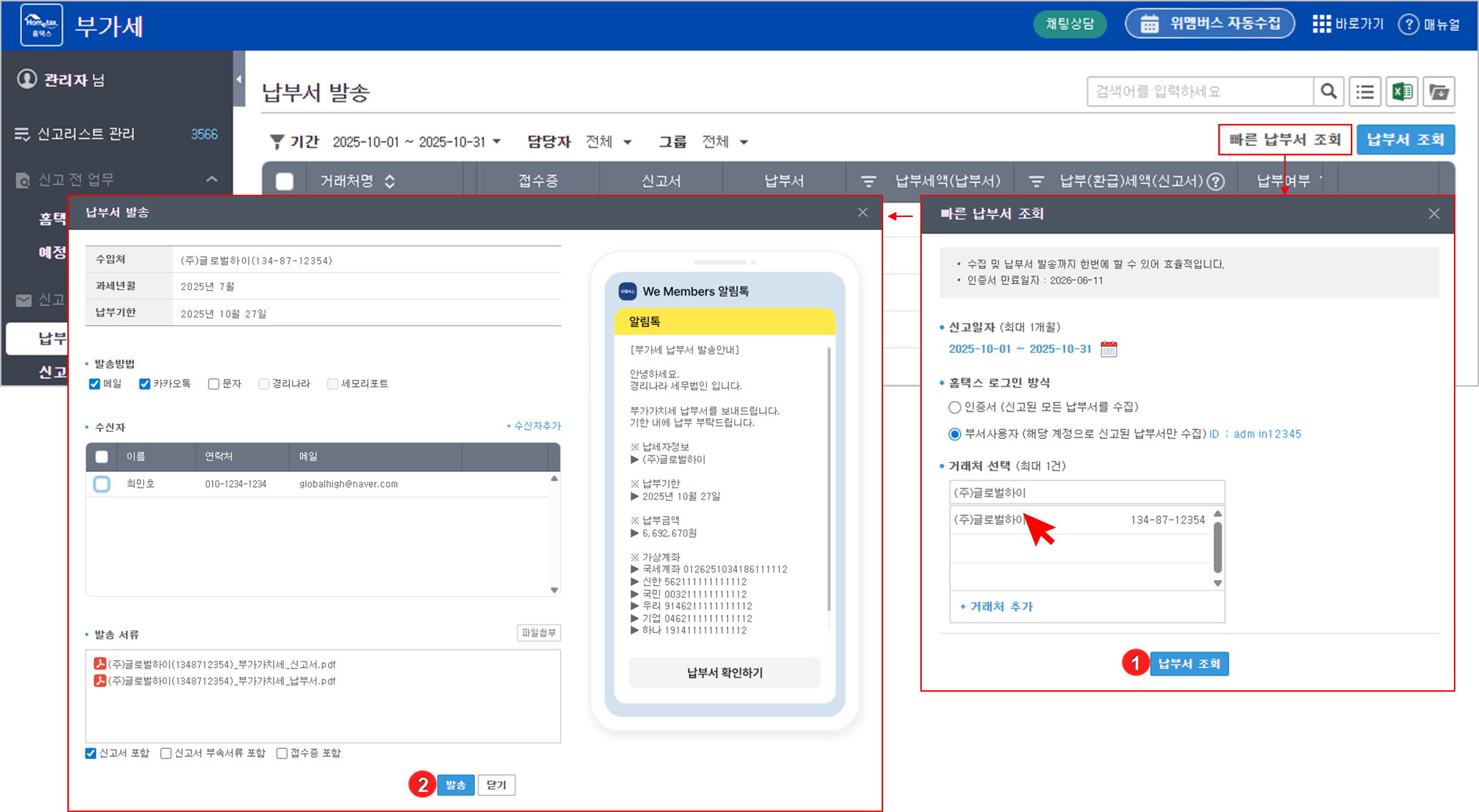The height and width of the screenshot is (812, 1479).
Task: Collapse sidebar with arrow handle
Action: (239, 79)
